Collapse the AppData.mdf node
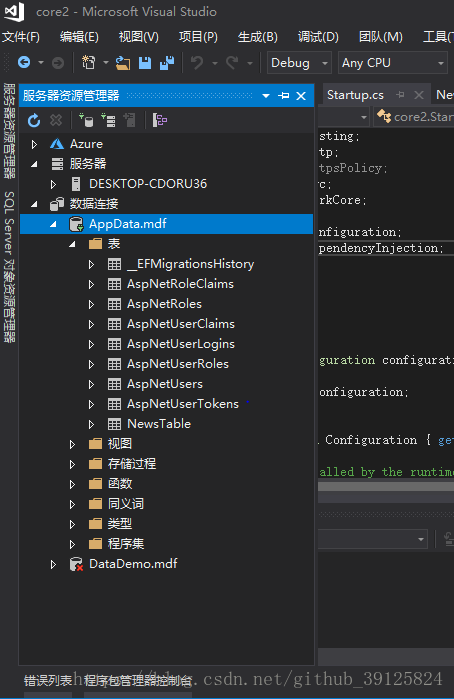This screenshot has height=699, width=454. (53, 224)
